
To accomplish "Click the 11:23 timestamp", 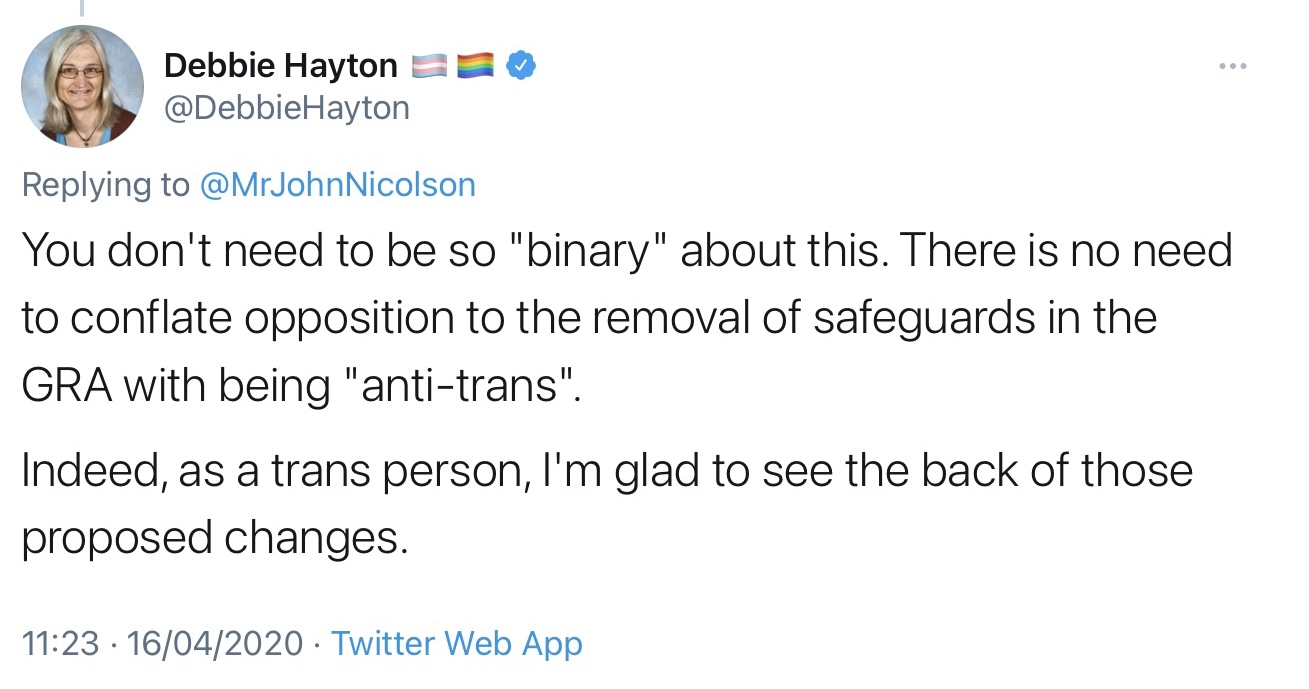I will pyautogui.click(x=60, y=643).
